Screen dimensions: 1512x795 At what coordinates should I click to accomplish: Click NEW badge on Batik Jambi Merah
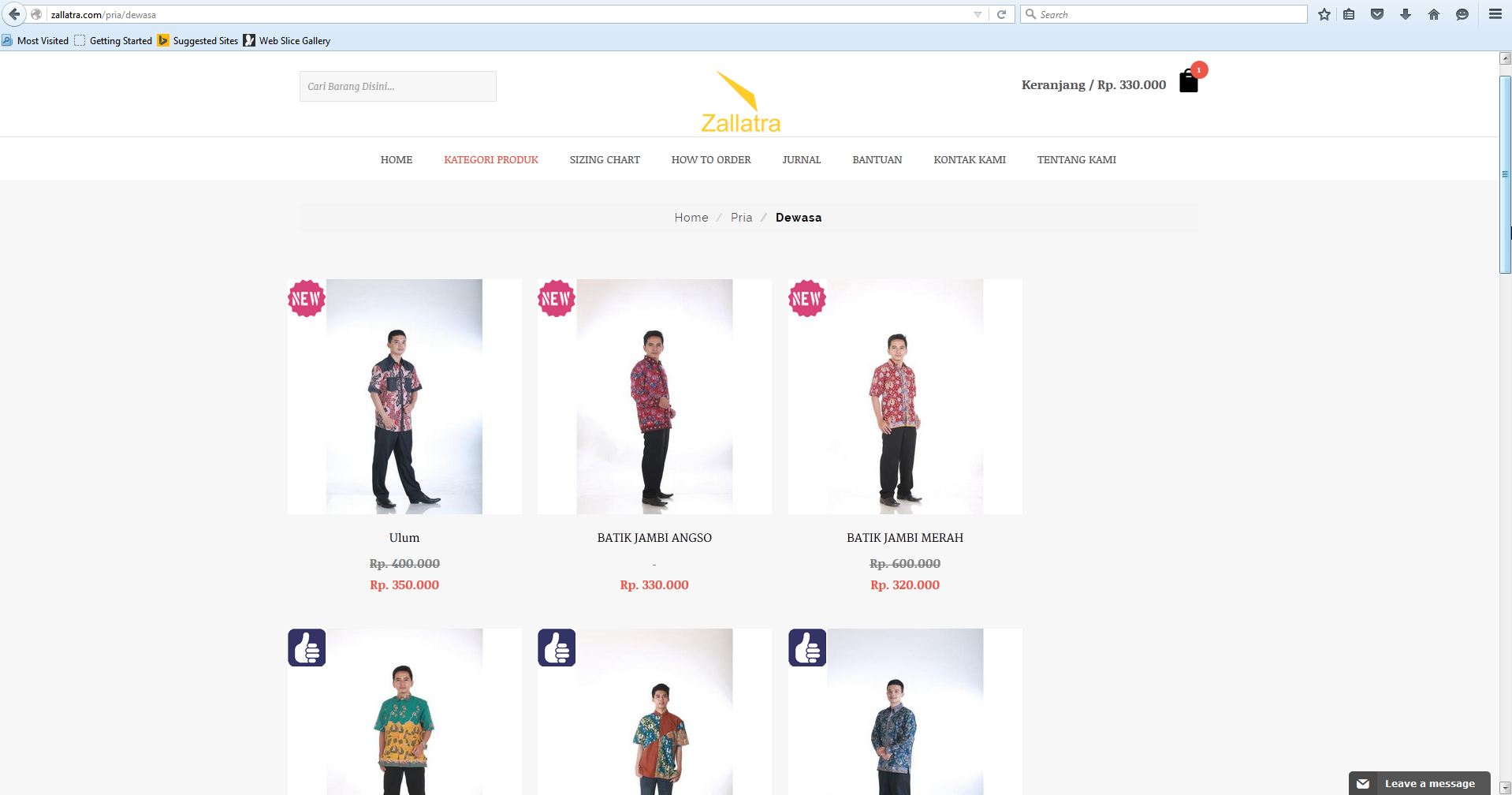(x=807, y=299)
